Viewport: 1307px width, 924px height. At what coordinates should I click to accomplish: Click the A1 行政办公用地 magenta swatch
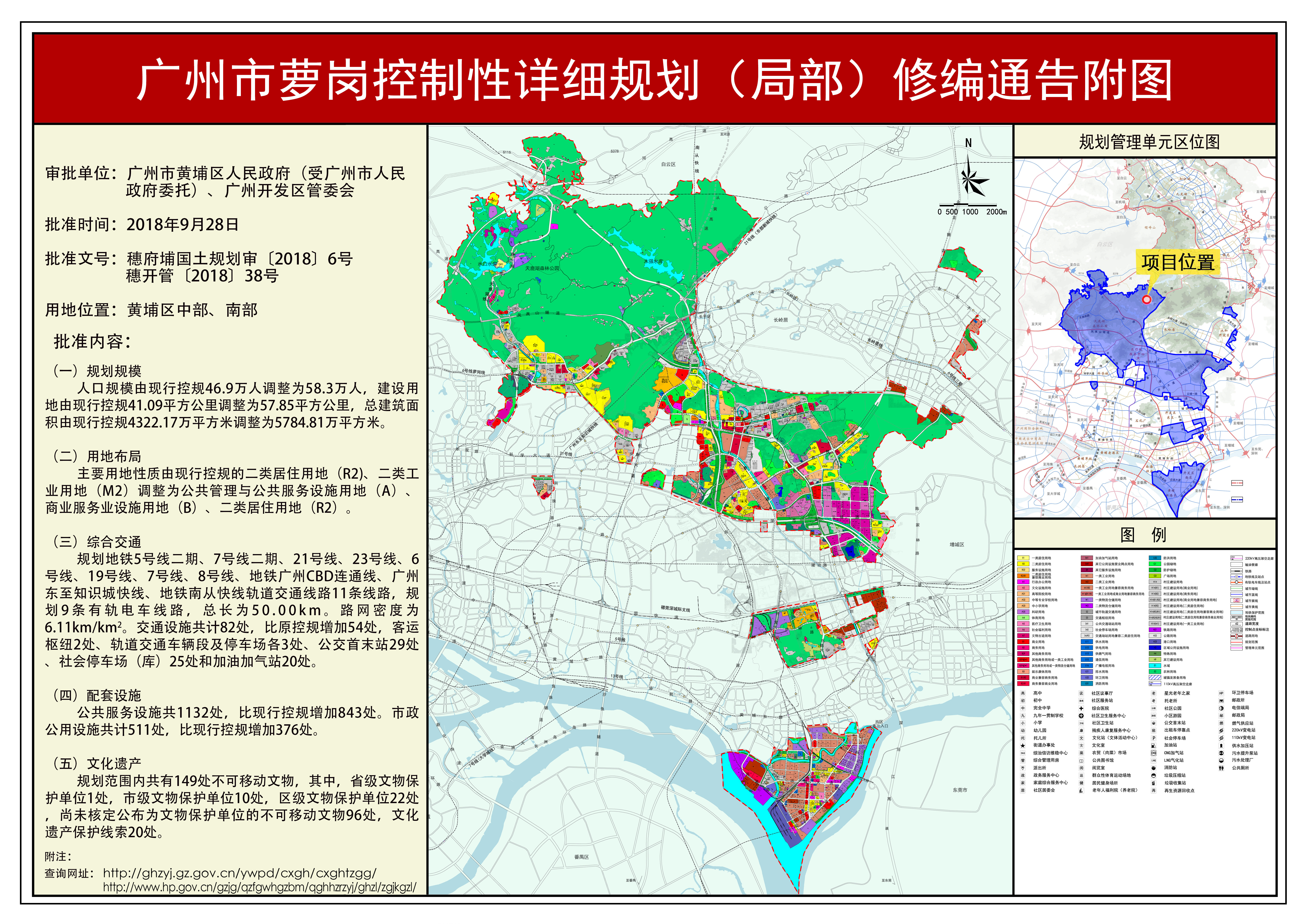pos(1023,582)
